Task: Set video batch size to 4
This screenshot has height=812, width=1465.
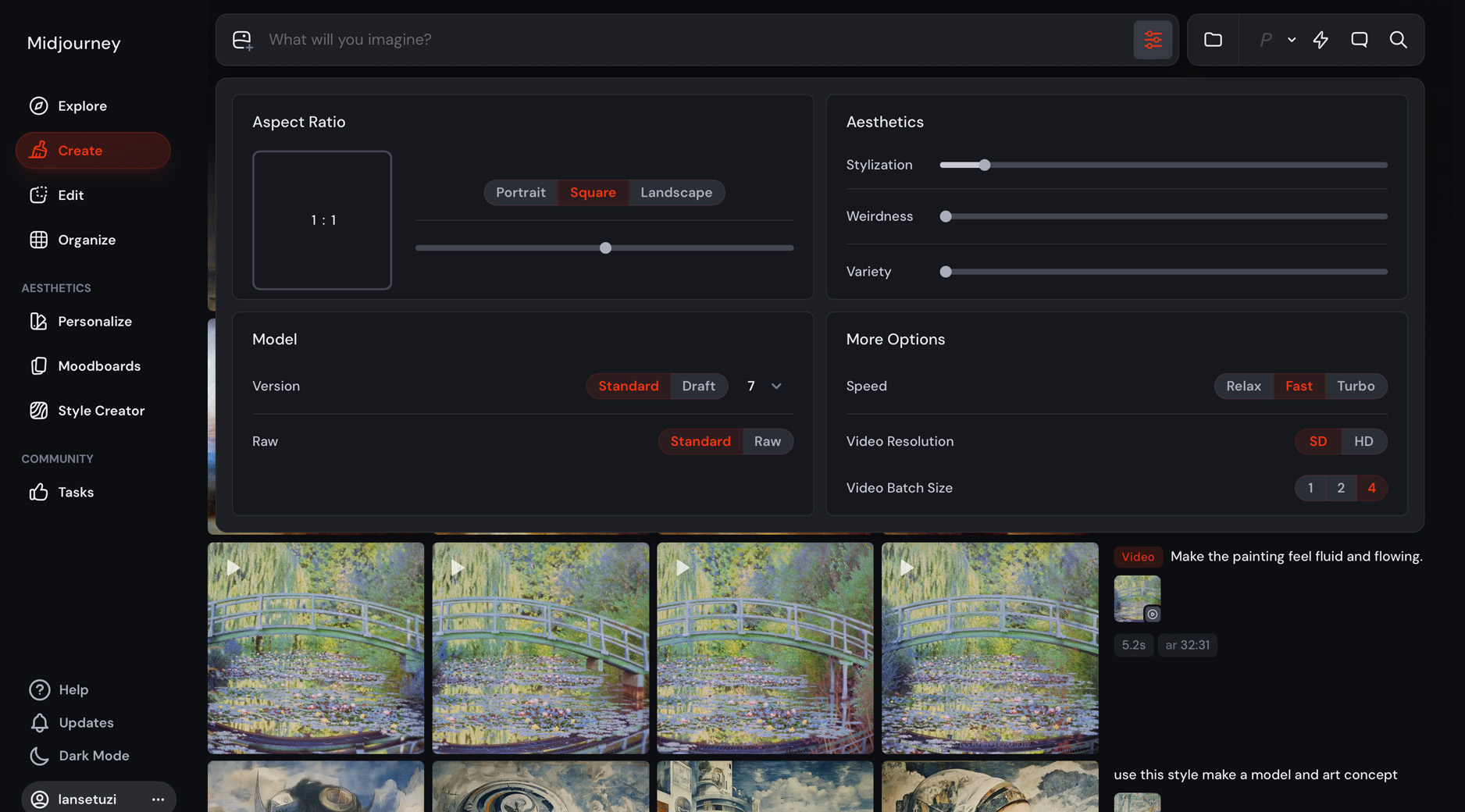Action: (x=1371, y=488)
